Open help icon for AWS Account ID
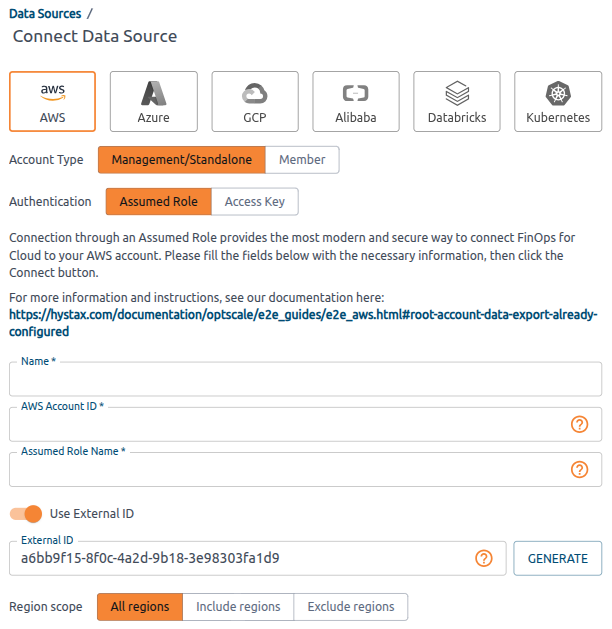 pyautogui.click(x=580, y=424)
